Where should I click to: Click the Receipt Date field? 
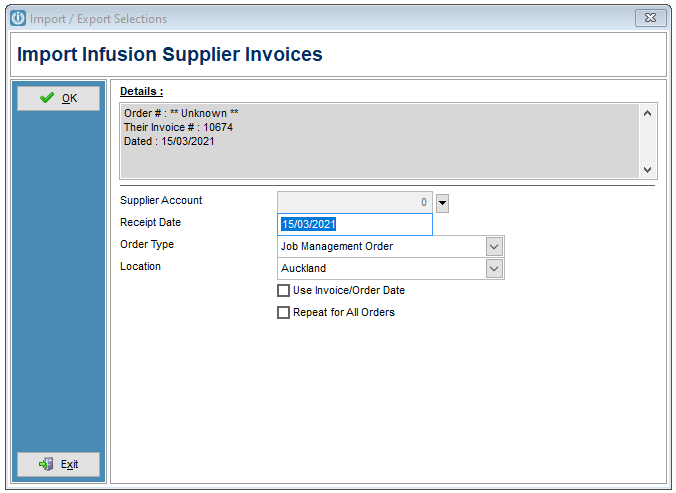(354, 224)
